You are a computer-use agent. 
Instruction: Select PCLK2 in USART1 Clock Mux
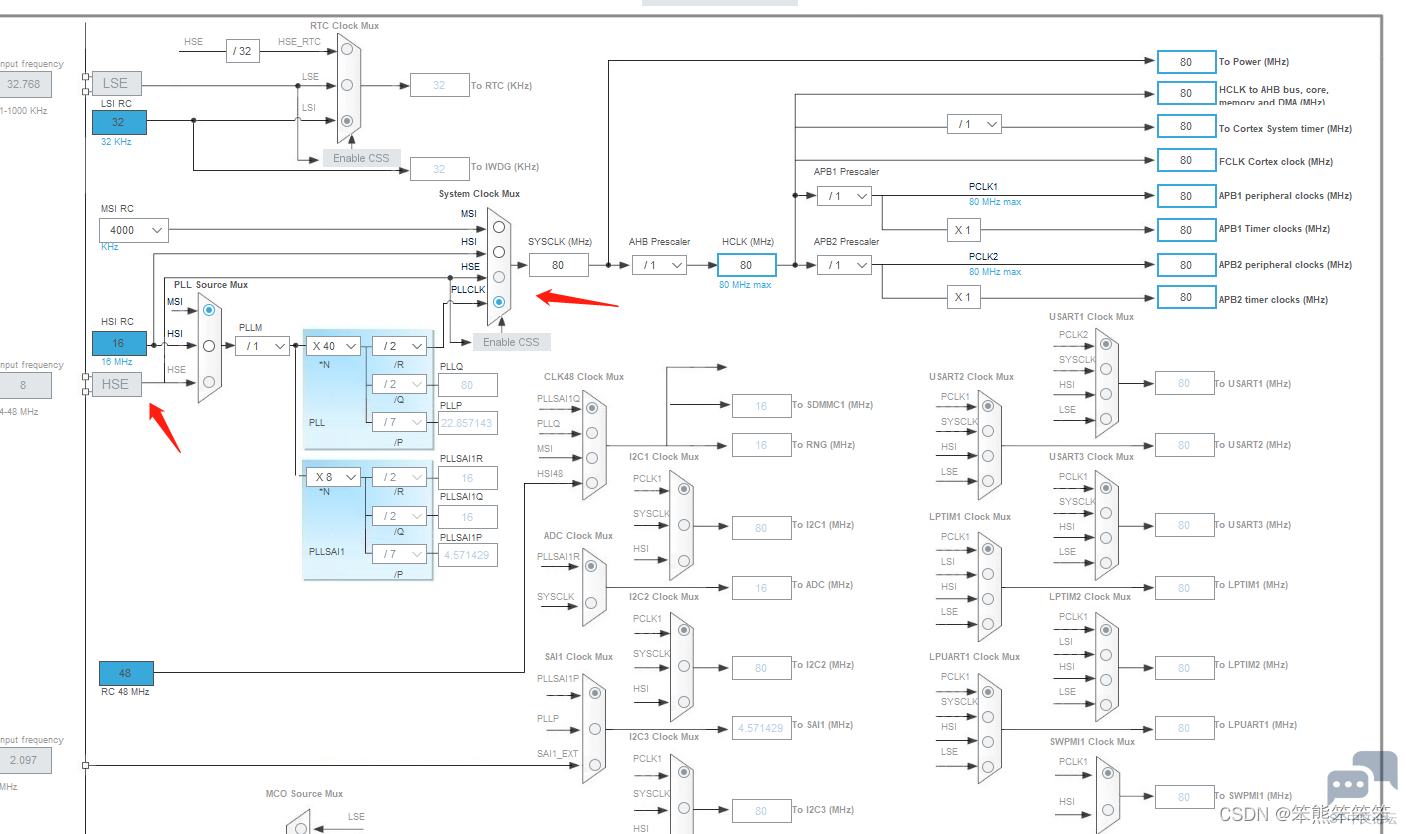tap(1105, 345)
